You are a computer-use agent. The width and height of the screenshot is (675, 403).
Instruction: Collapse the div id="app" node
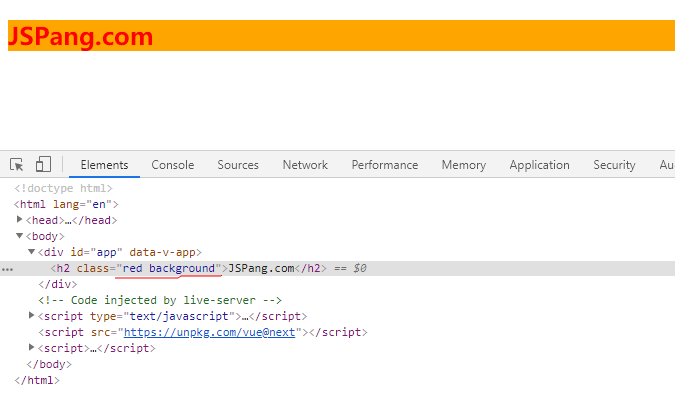31,251
